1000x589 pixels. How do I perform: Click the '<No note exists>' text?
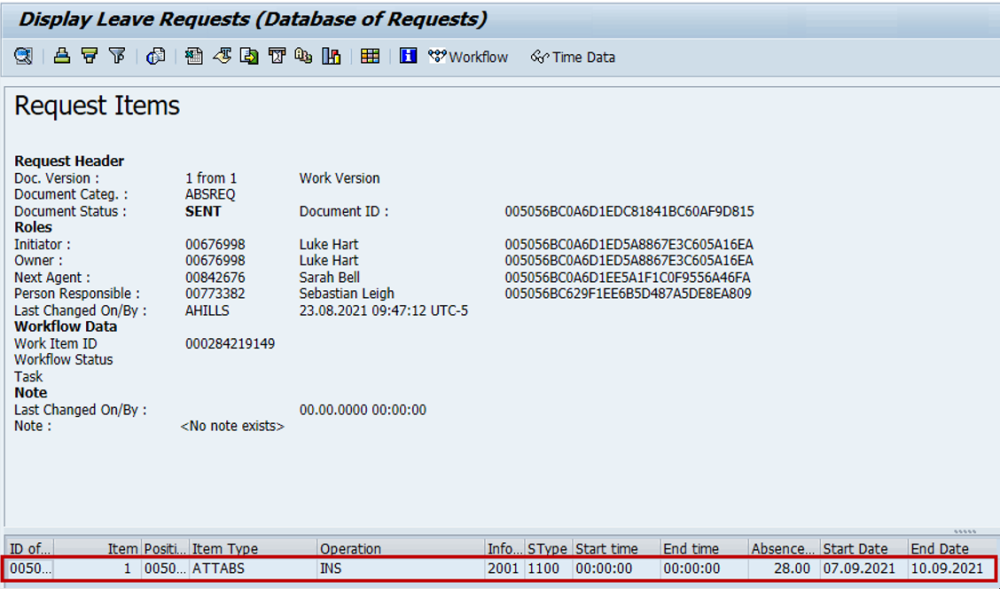pyautogui.click(x=233, y=426)
